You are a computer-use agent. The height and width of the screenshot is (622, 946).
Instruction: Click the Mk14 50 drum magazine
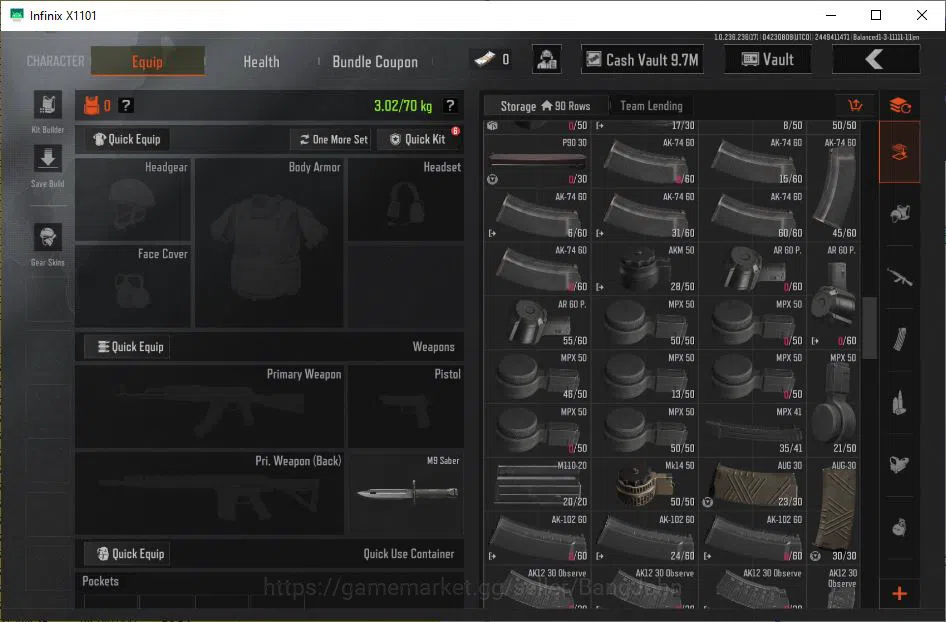645,484
